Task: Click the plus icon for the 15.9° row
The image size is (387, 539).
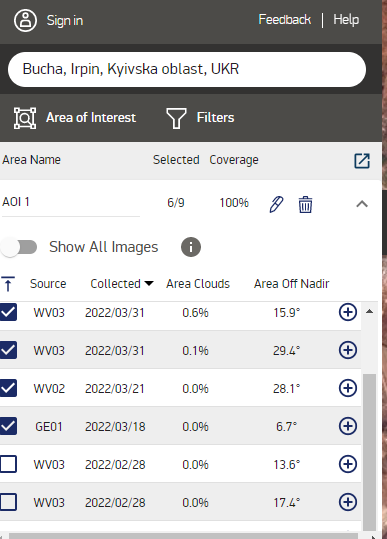Action: tap(348, 312)
